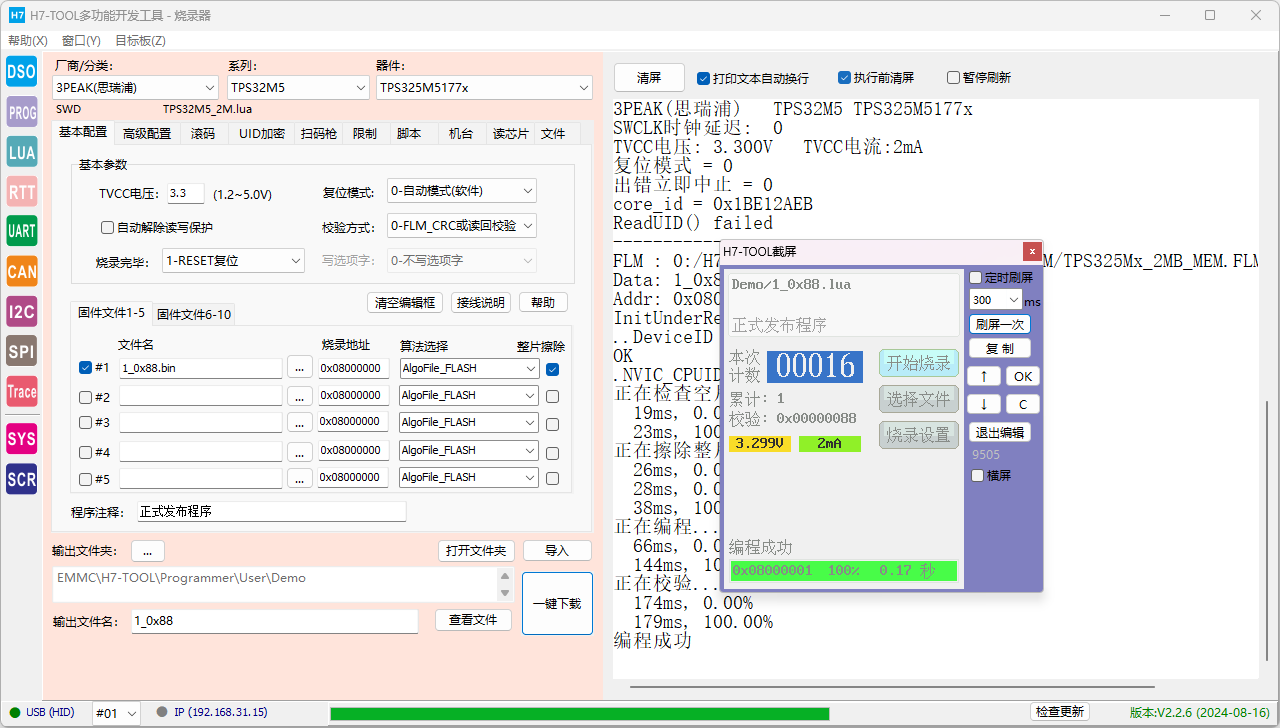Click the 一键下载 button

(557, 603)
